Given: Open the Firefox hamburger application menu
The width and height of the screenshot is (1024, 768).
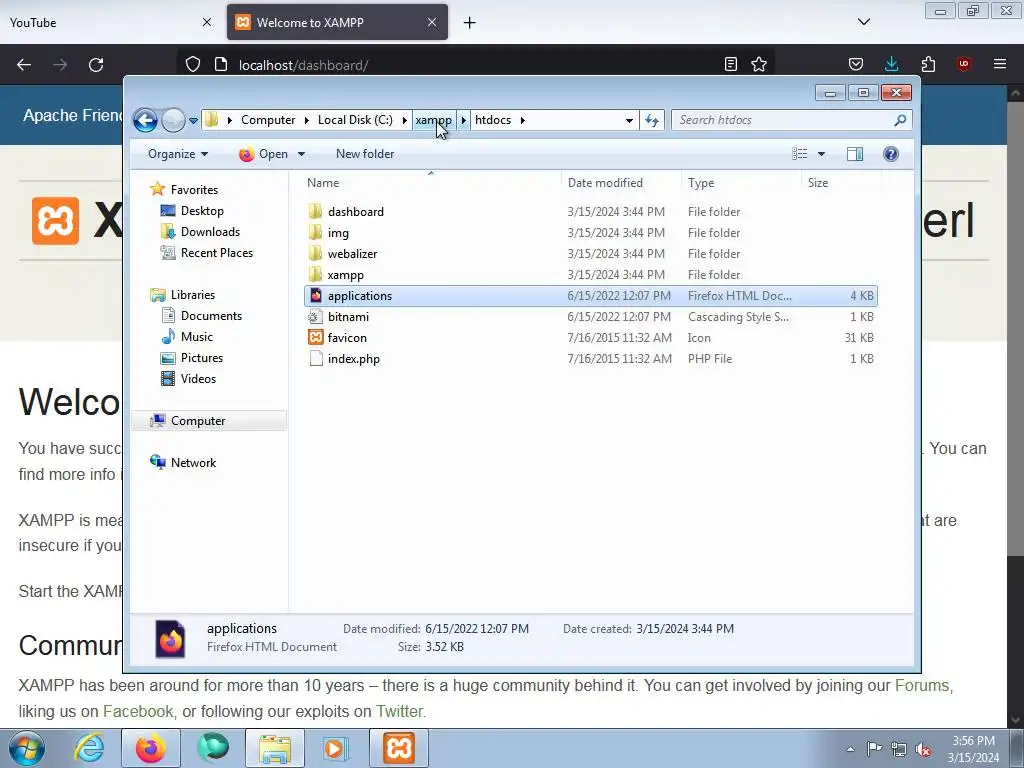Looking at the screenshot, I should click(999, 64).
